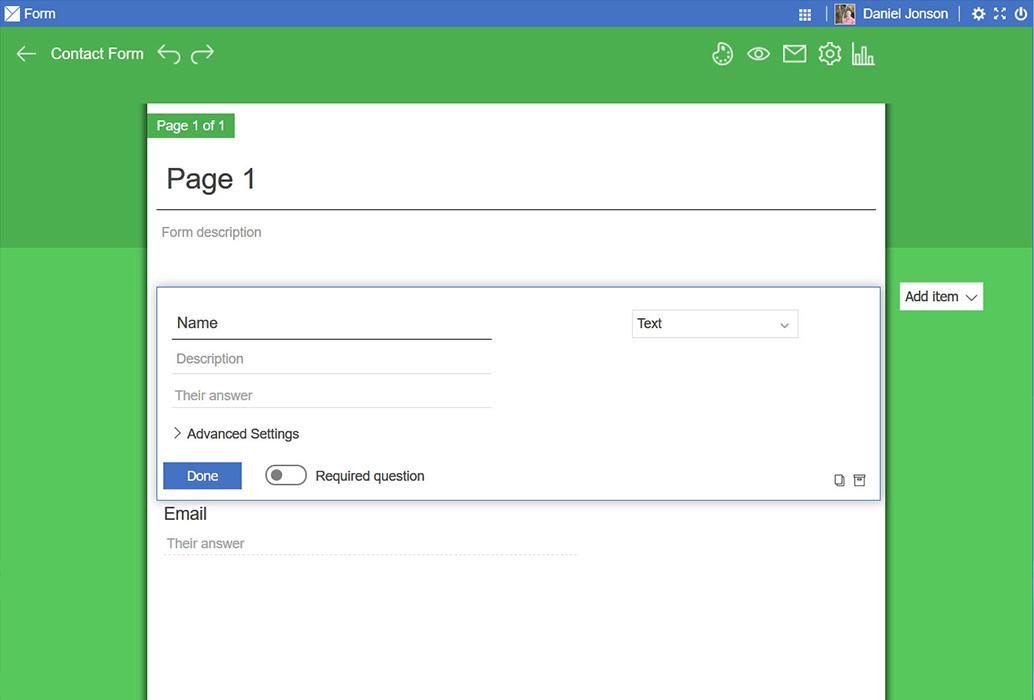Open the theme palette icon
Screen dimensions: 1034x700
[722, 55]
